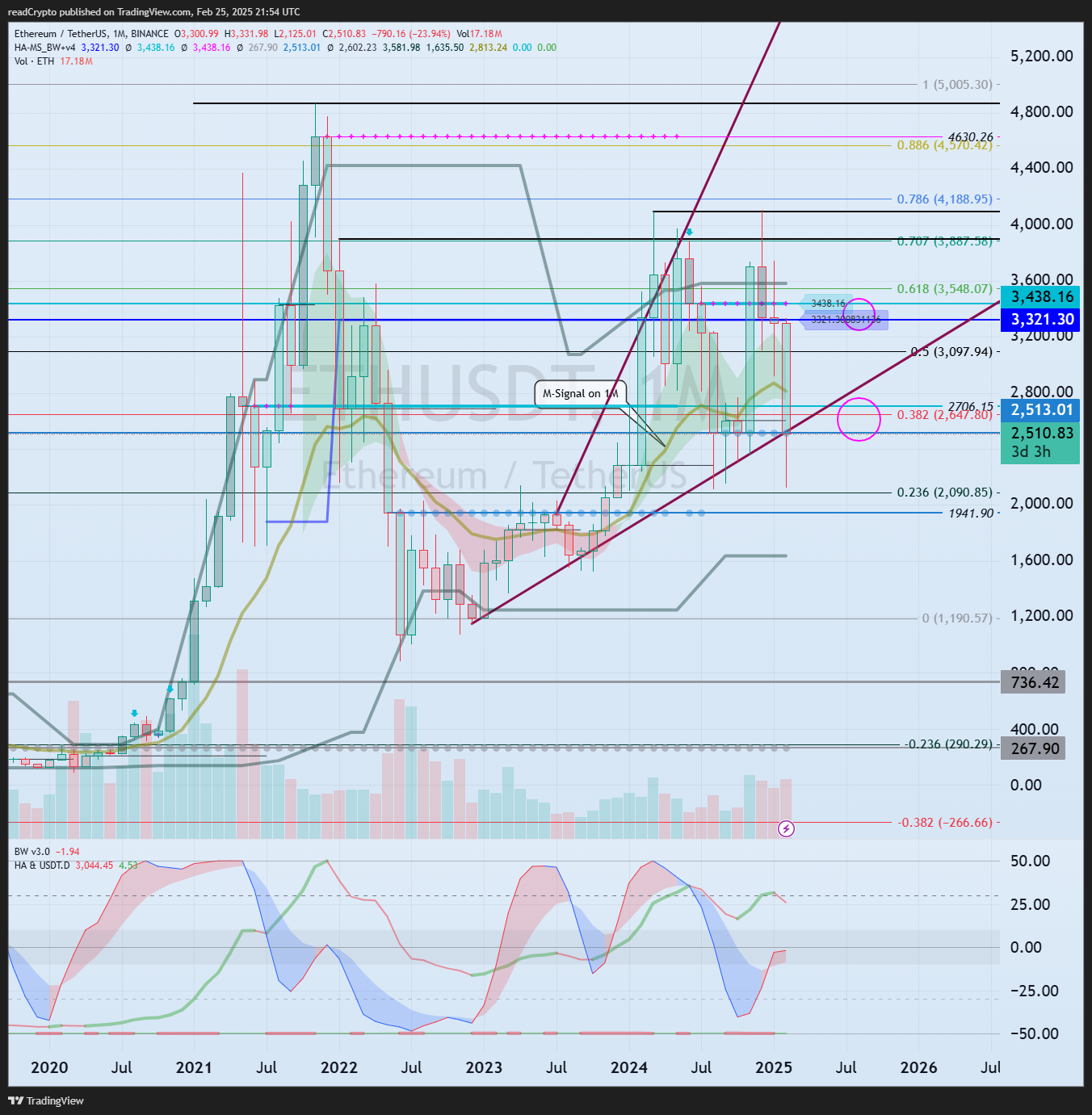Open the TradingView logo at bottom left
This screenshot has height=1115, width=1092.
pyautogui.click(x=46, y=1100)
